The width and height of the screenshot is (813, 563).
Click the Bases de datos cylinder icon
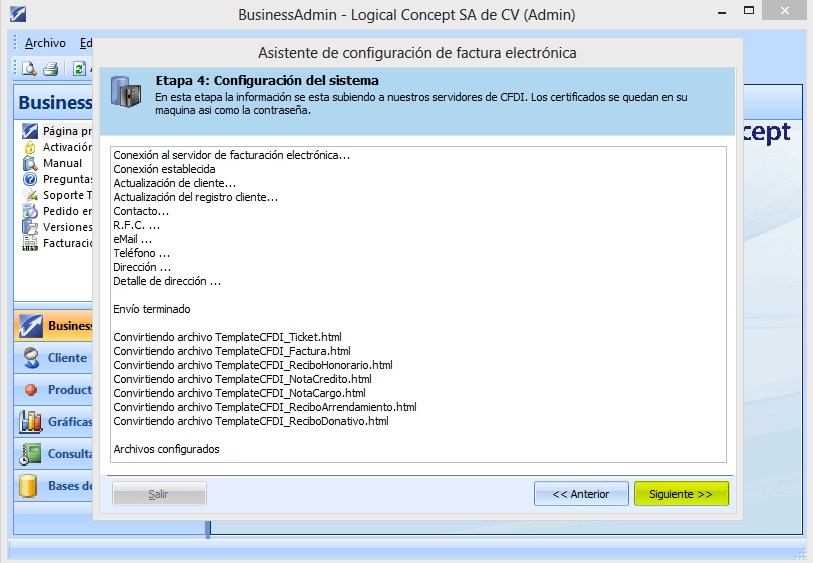tap(28, 486)
